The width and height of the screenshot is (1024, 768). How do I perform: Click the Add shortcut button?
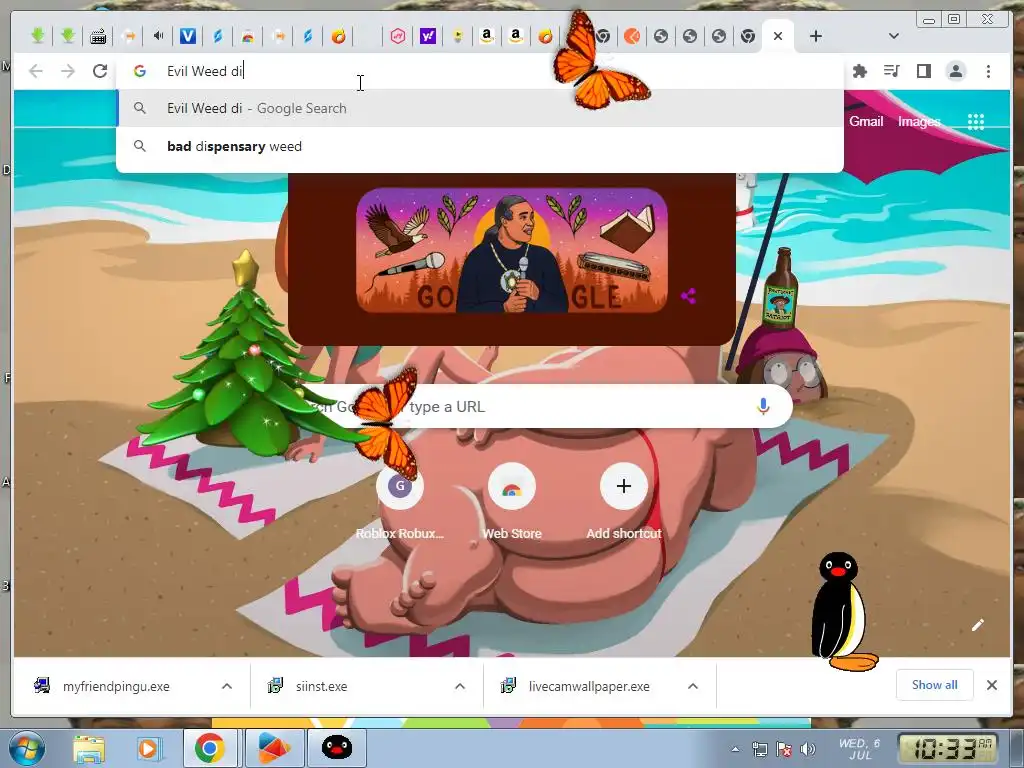pyautogui.click(x=624, y=502)
